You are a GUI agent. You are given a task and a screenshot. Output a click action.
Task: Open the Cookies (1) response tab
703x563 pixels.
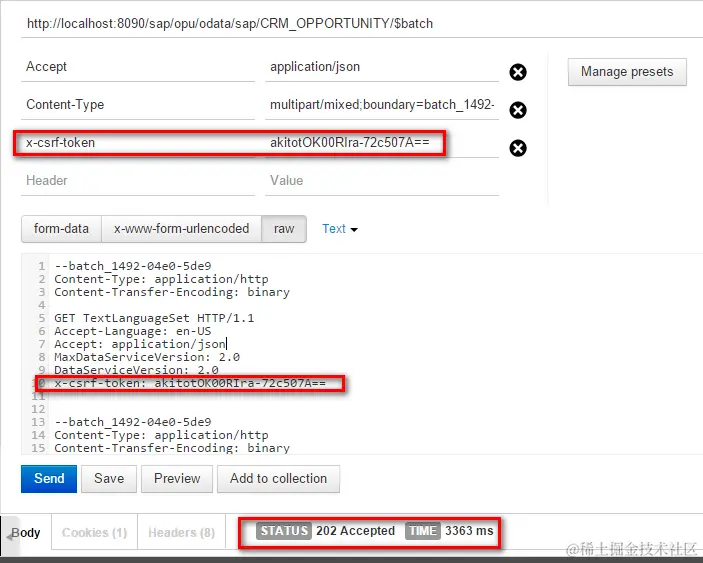click(x=95, y=533)
